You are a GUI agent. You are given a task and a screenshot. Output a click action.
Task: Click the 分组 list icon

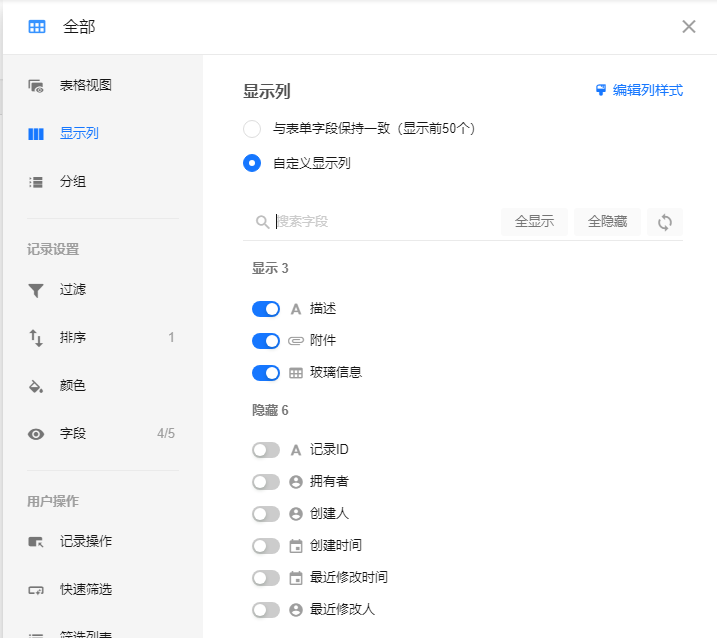pyautogui.click(x=36, y=182)
